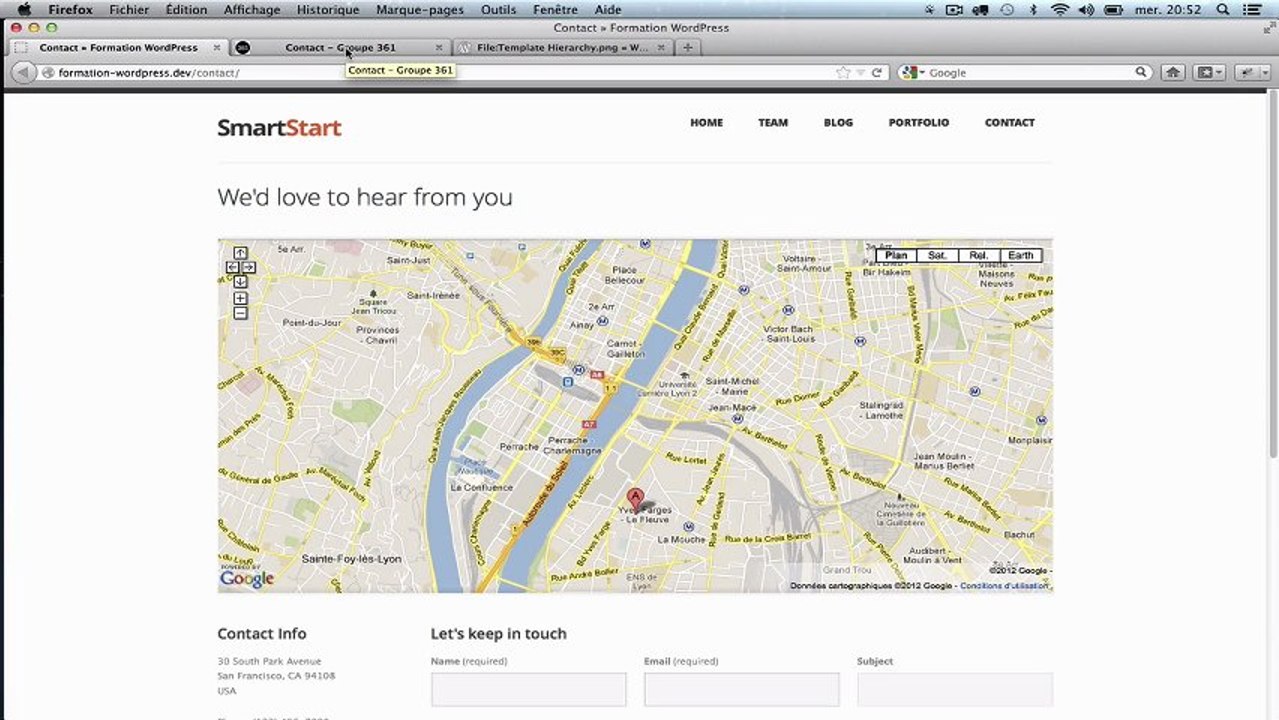Viewport: 1279px width, 720px height.
Task: Open a new tab with plus button
Action: click(687, 47)
